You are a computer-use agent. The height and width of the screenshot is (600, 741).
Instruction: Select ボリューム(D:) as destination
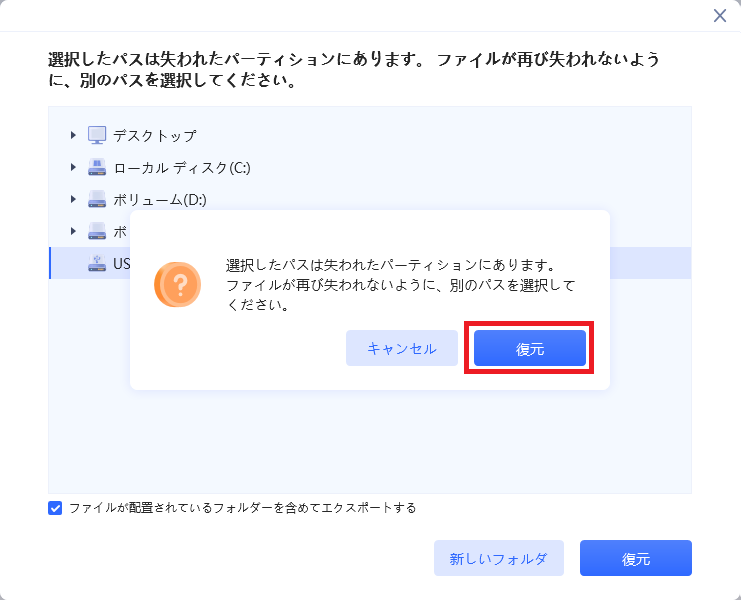pos(160,200)
